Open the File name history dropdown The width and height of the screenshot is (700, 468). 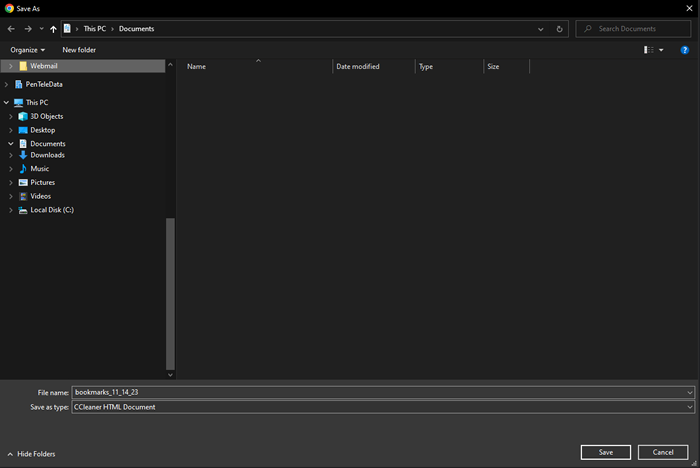coord(690,393)
